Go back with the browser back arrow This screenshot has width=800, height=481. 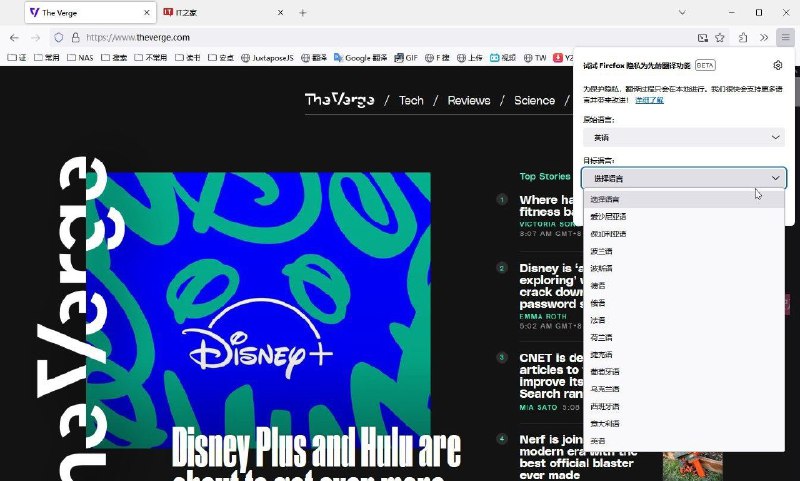tap(14, 38)
